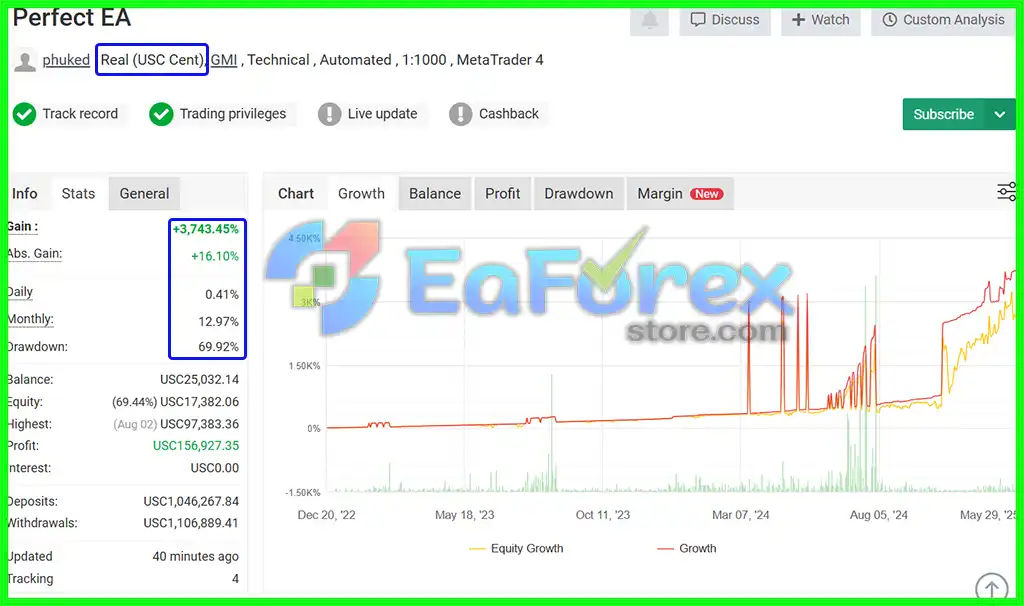Click the +3,743.45% gain value
The image size is (1024, 606).
coord(206,229)
